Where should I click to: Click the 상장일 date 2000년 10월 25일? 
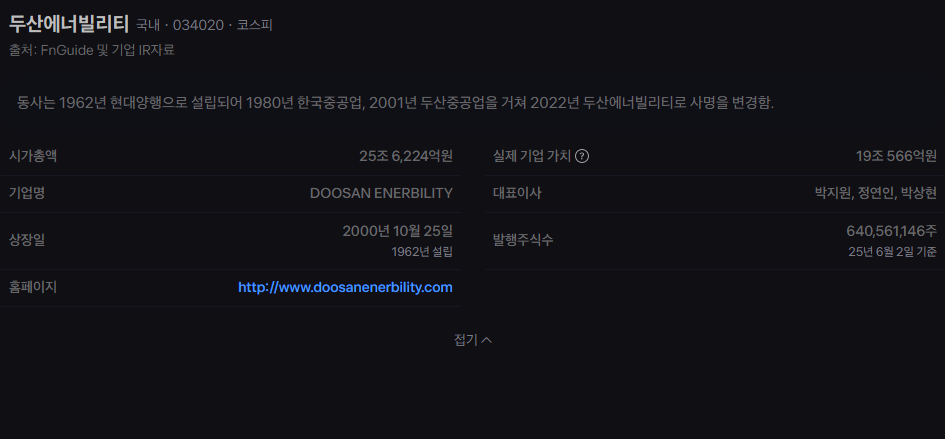[397, 231]
